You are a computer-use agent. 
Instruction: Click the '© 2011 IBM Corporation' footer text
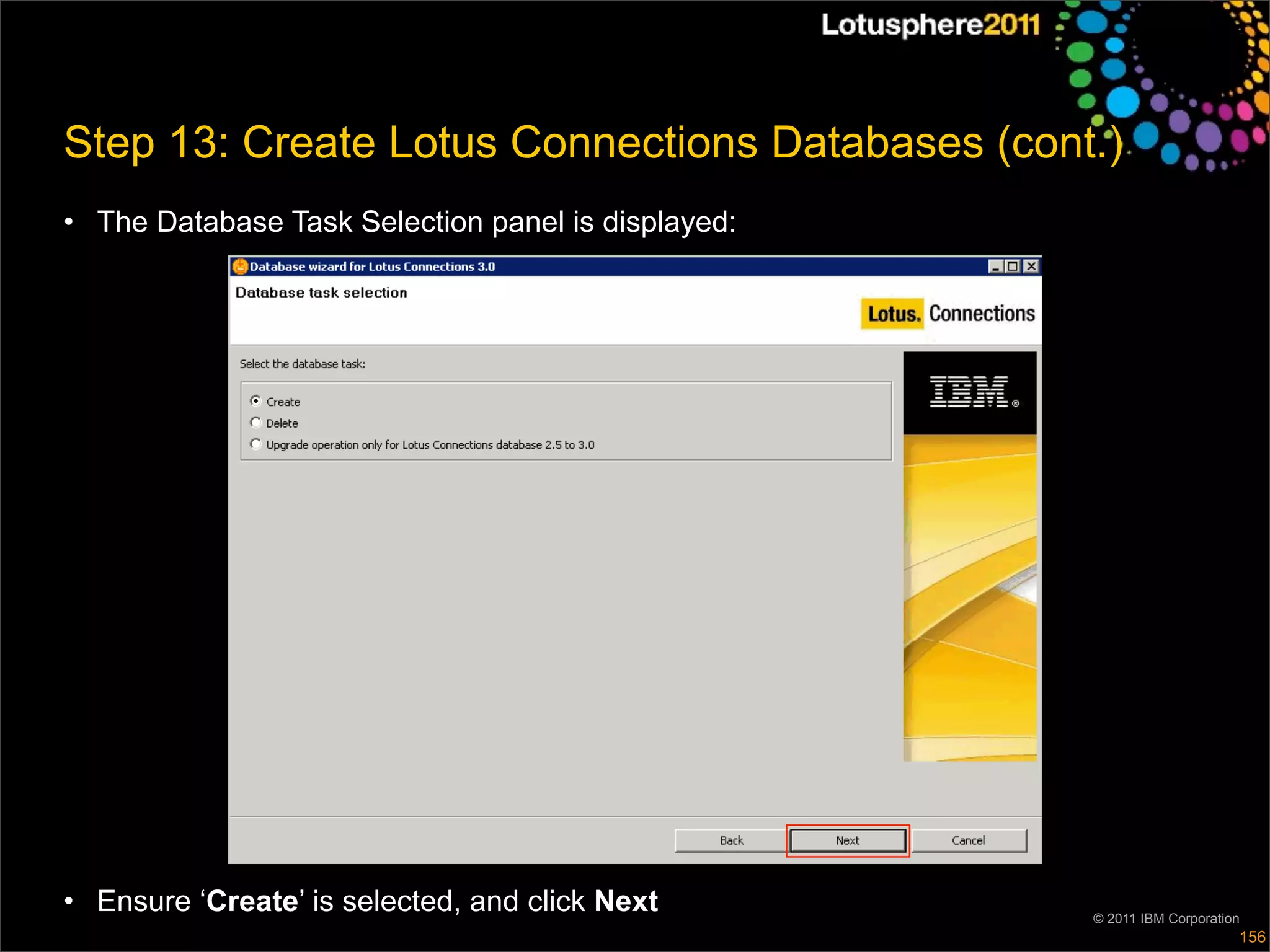pyautogui.click(x=1166, y=919)
